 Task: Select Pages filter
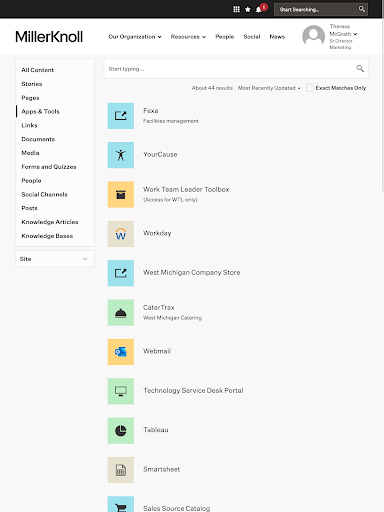point(30,98)
